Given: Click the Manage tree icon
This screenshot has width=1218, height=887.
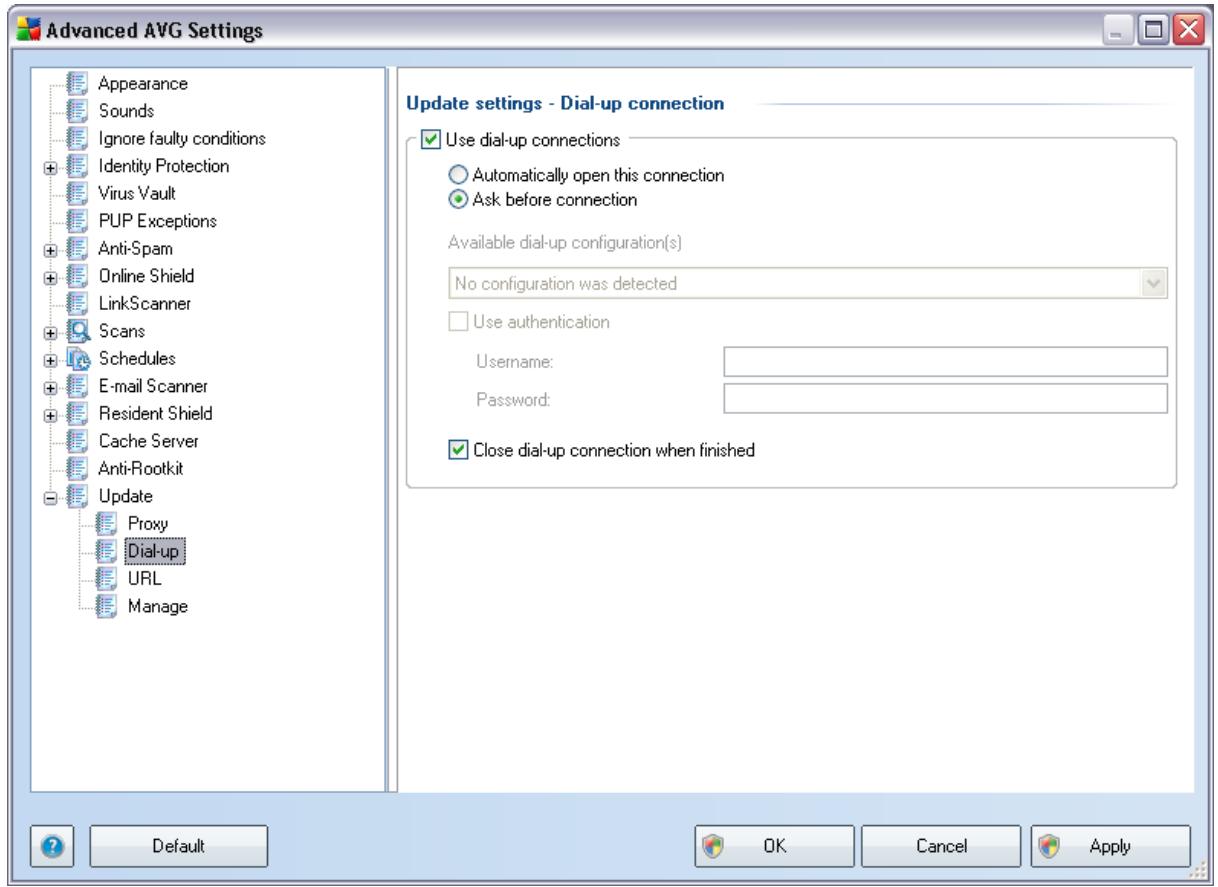Looking at the screenshot, I should point(106,605).
